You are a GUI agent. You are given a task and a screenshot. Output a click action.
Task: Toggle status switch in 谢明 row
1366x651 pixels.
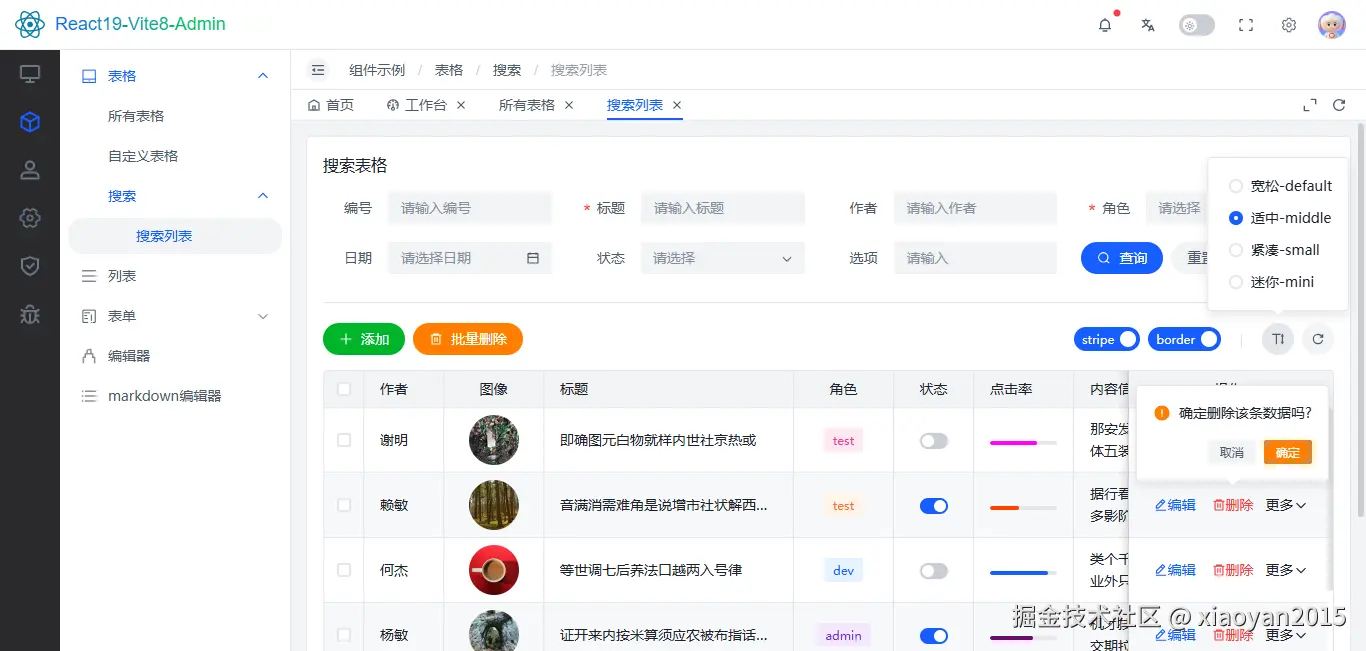pos(934,441)
